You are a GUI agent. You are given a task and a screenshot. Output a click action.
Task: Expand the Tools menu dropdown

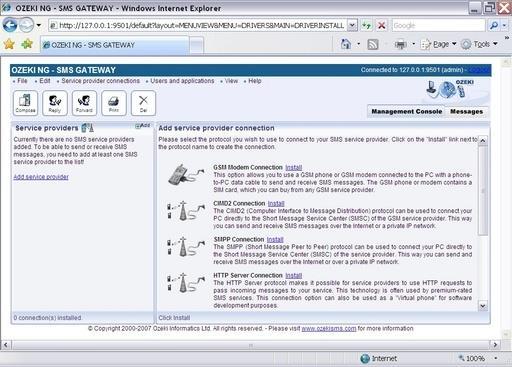(x=480, y=44)
